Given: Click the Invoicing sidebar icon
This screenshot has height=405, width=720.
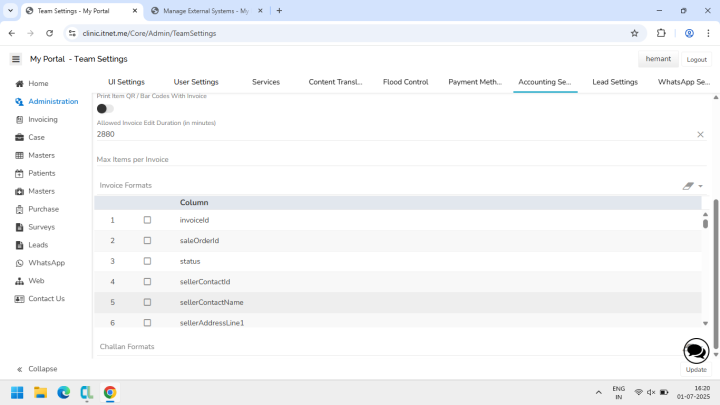Looking at the screenshot, I should 19,119.
